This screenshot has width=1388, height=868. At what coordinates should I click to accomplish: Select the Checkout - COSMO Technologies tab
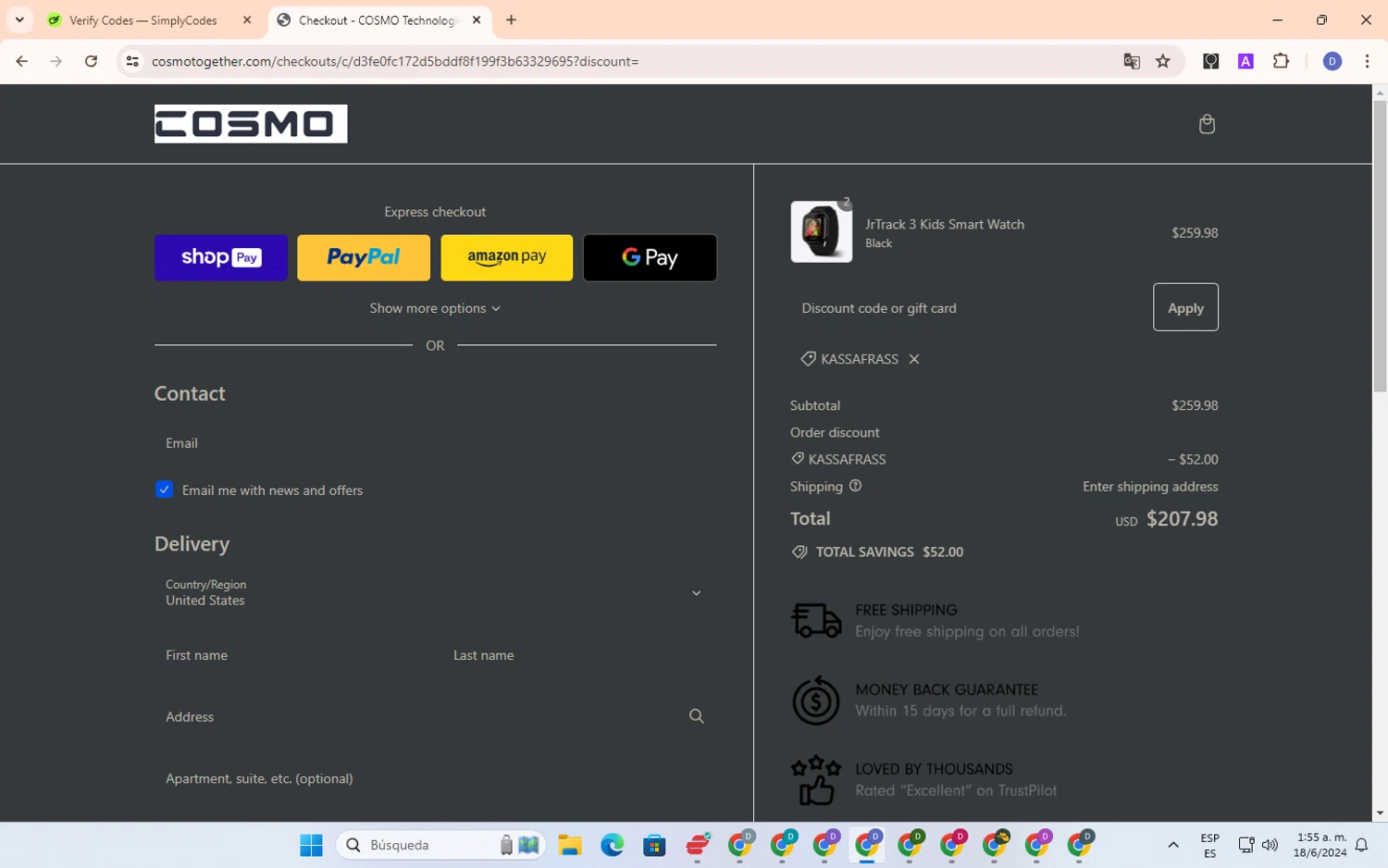[379, 19]
